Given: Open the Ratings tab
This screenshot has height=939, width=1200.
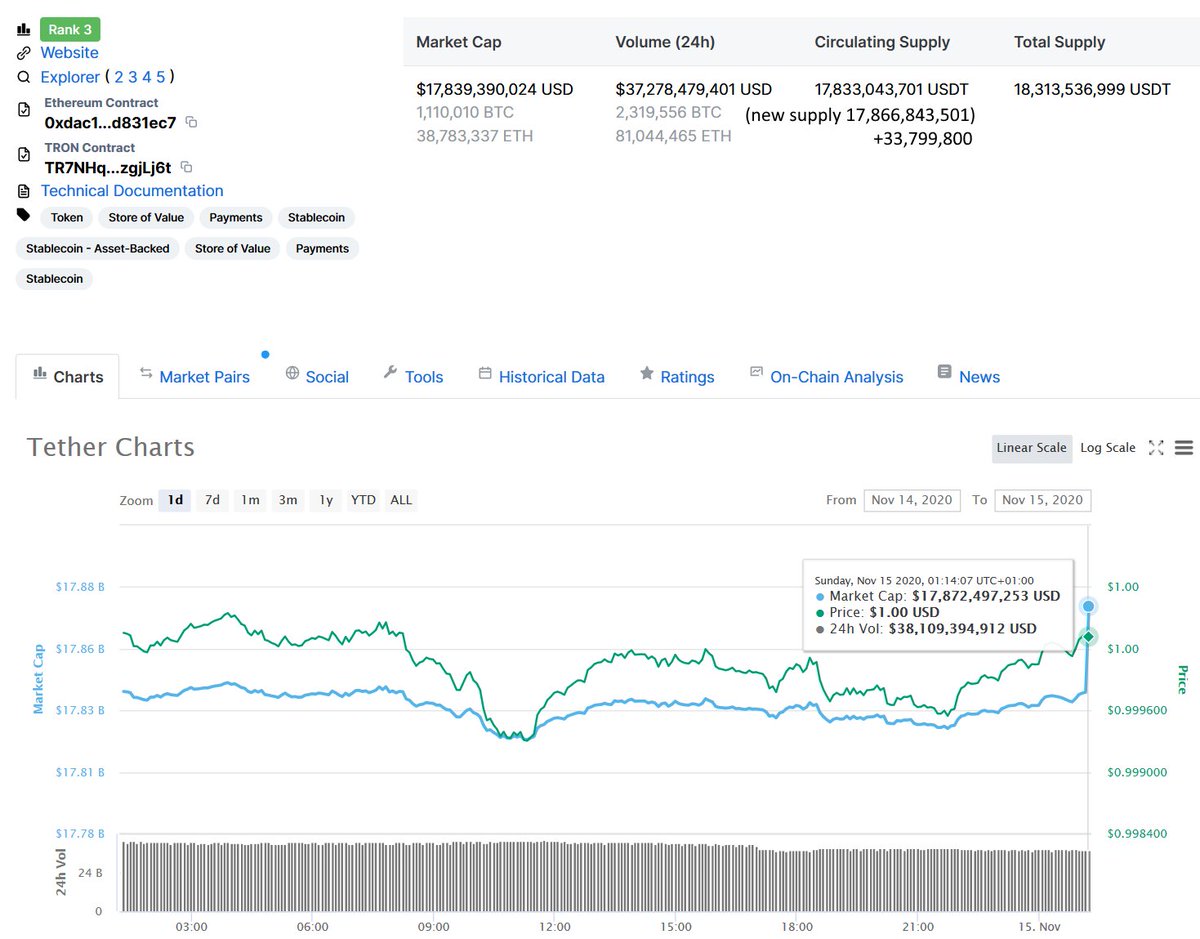Looking at the screenshot, I should [677, 376].
